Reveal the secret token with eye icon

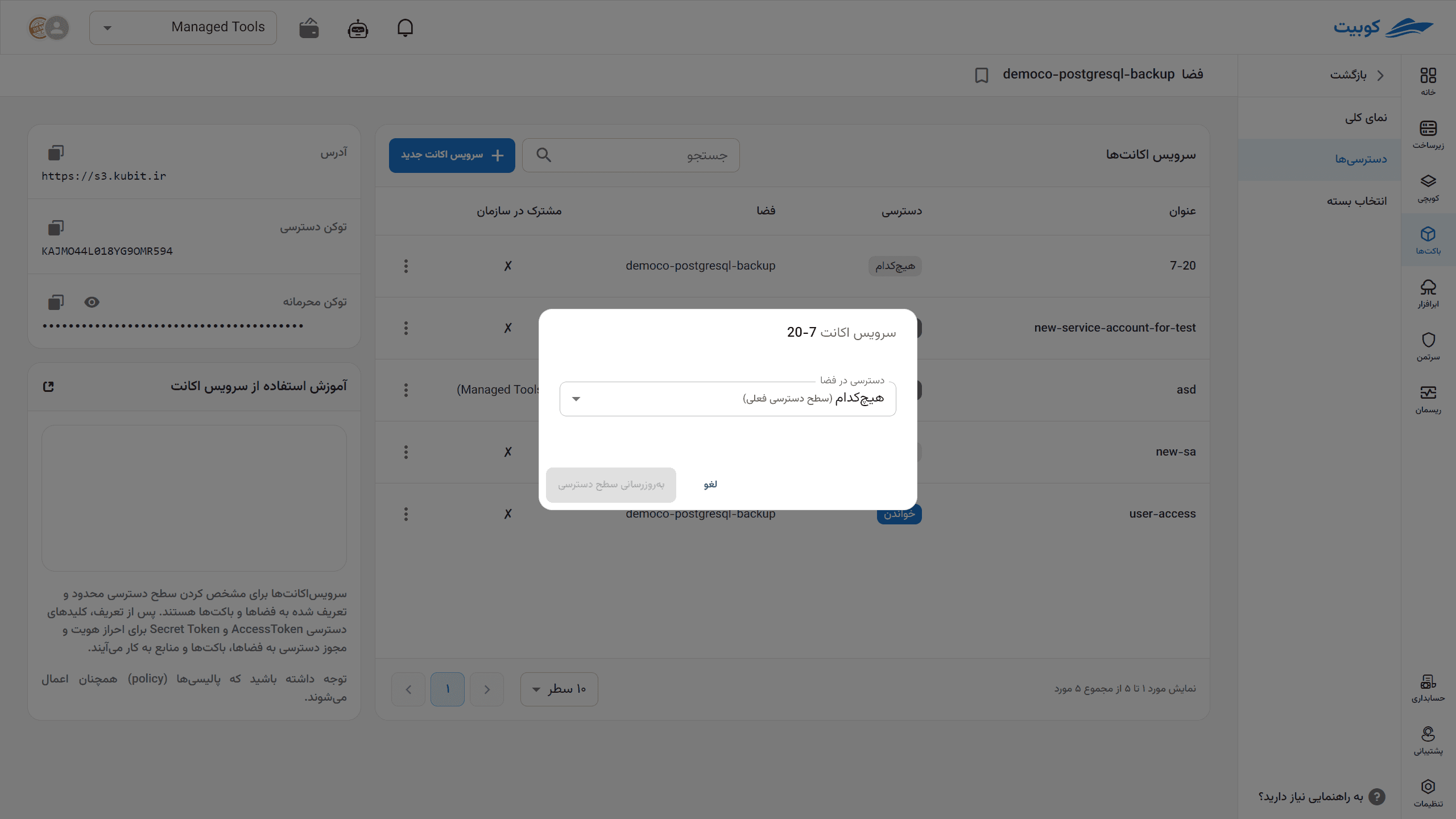coord(92,302)
